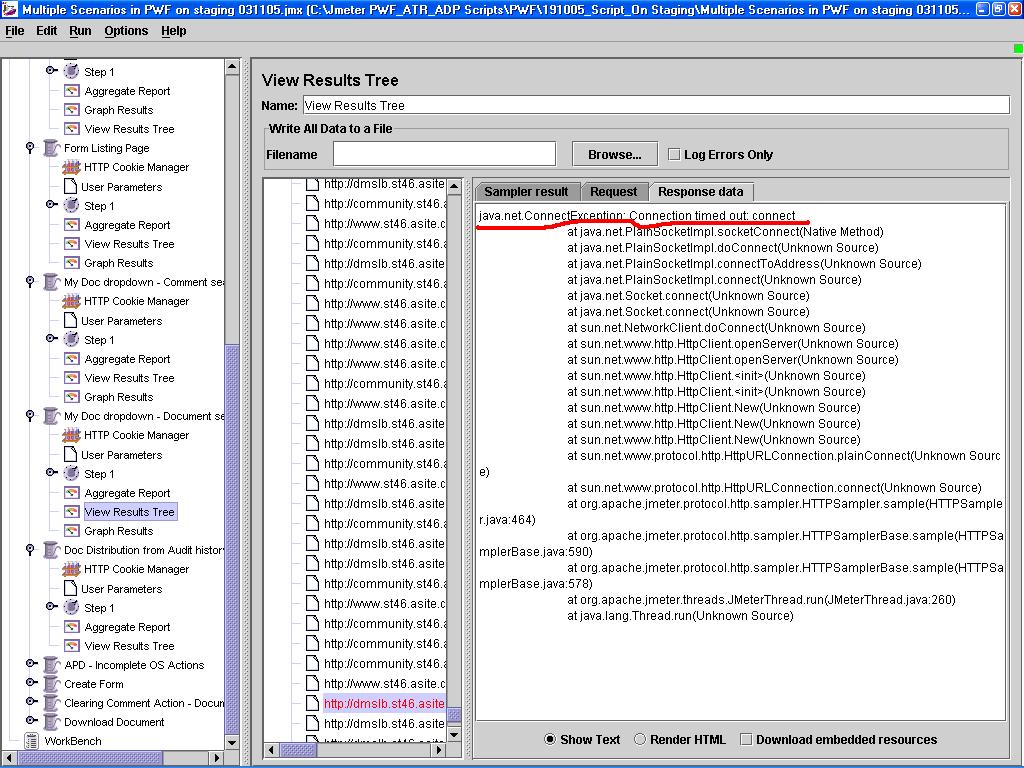Open the Options menu

click(x=126, y=31)
